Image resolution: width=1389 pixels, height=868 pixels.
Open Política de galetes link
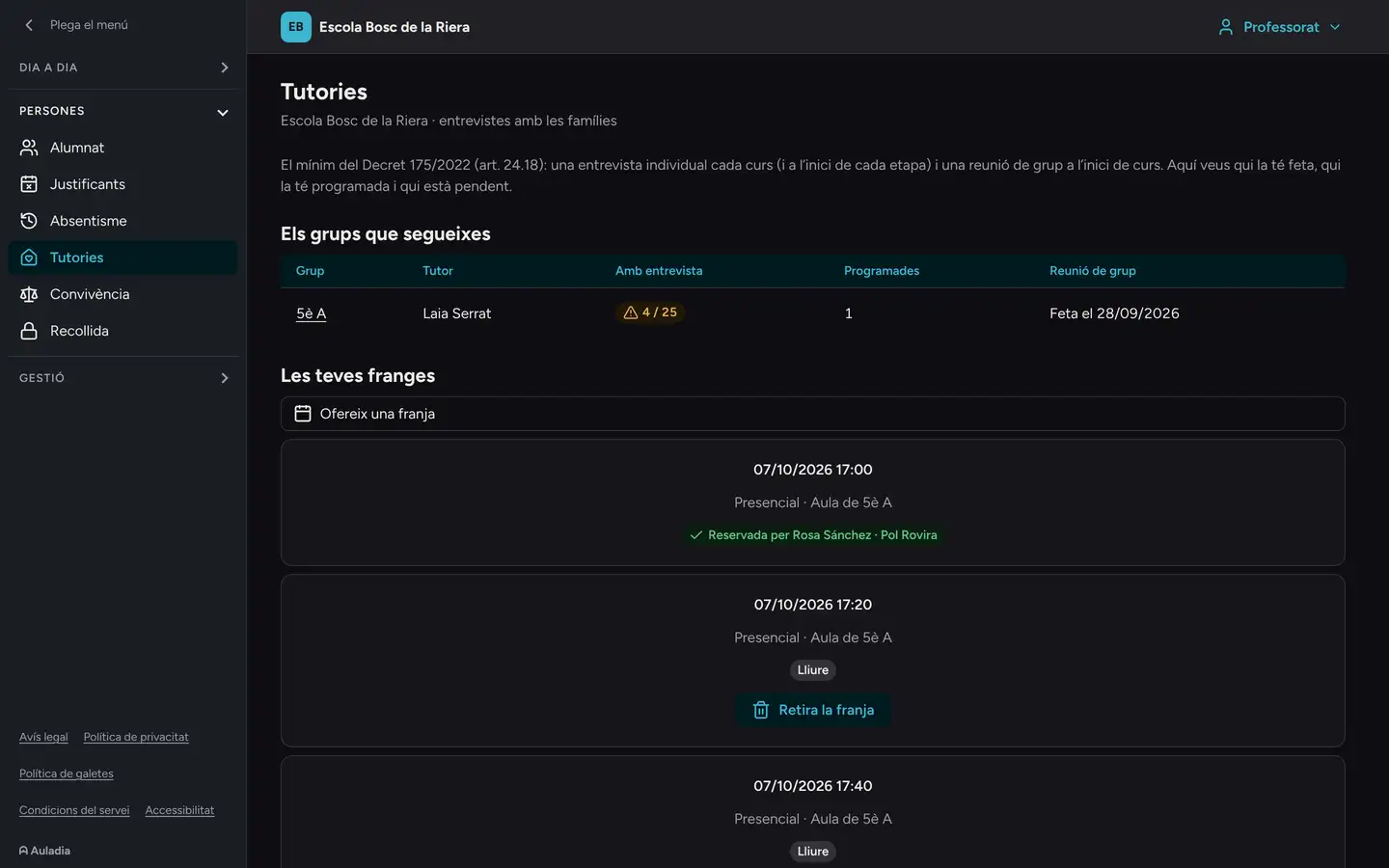pos(67,773)
